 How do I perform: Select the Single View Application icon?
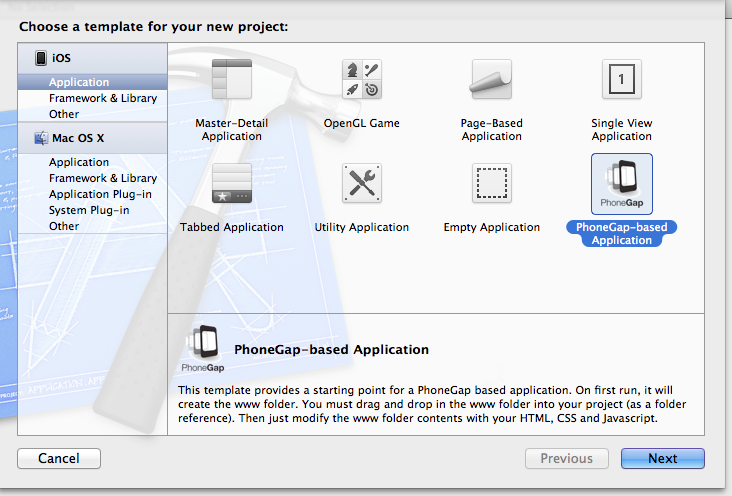pos(622,79)
